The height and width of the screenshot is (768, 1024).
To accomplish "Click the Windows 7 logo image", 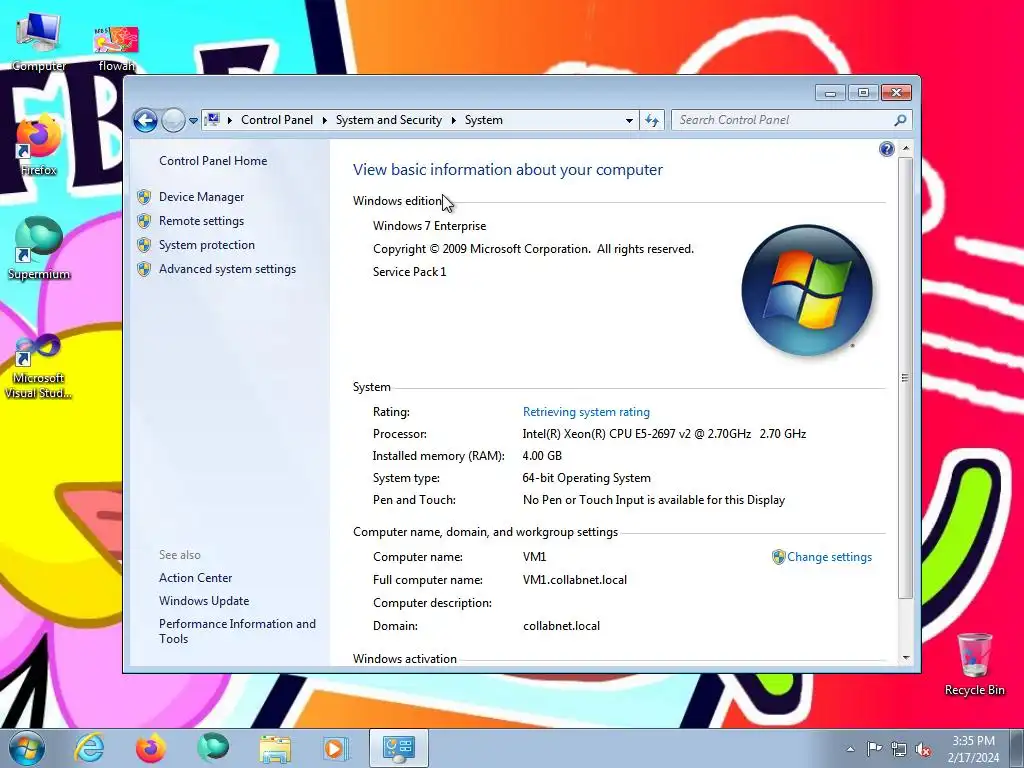I will (807, 291).
